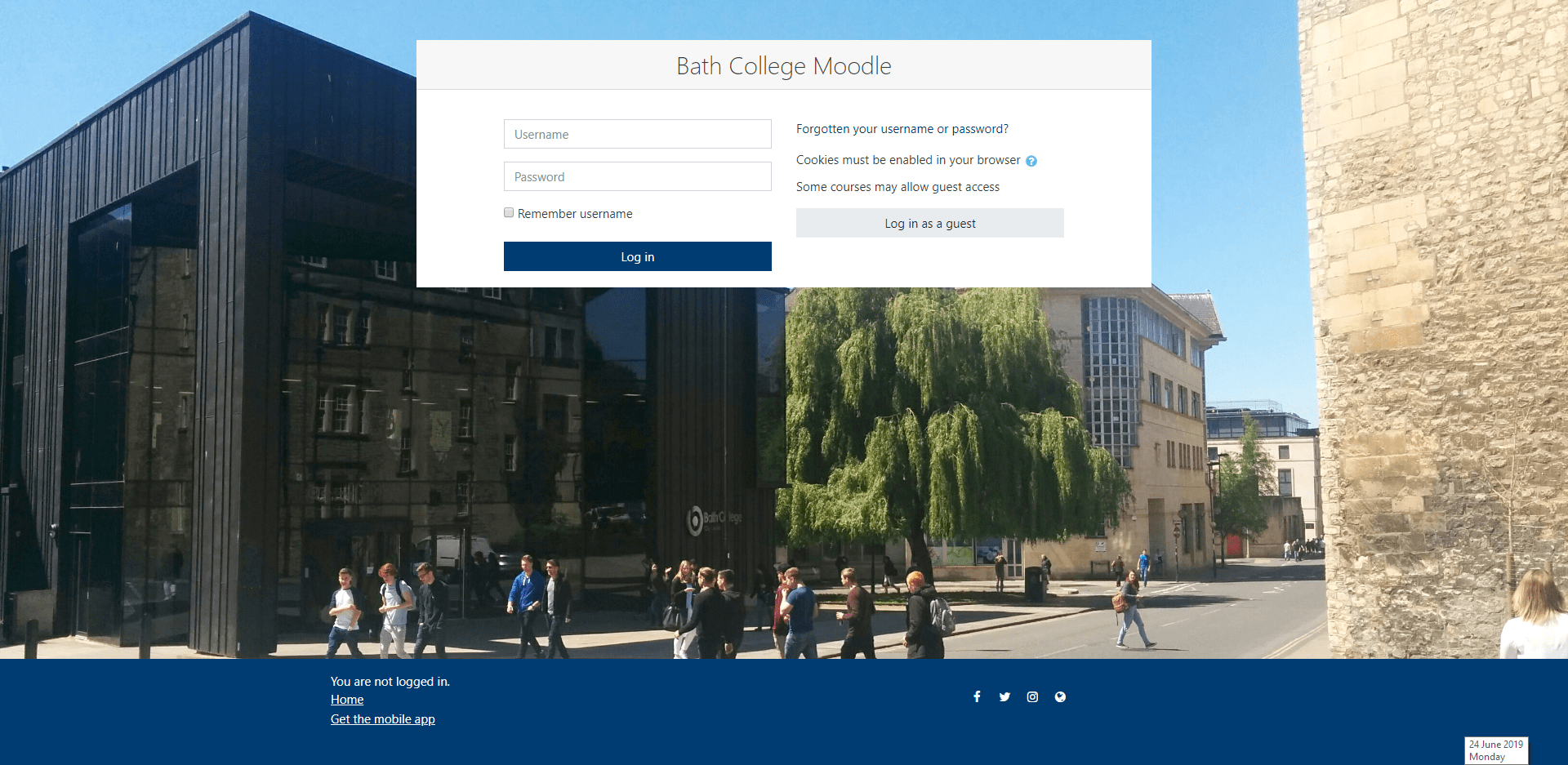Open the cookies help question mark icon
The image size is (1568, 765).
point(1031,161)
